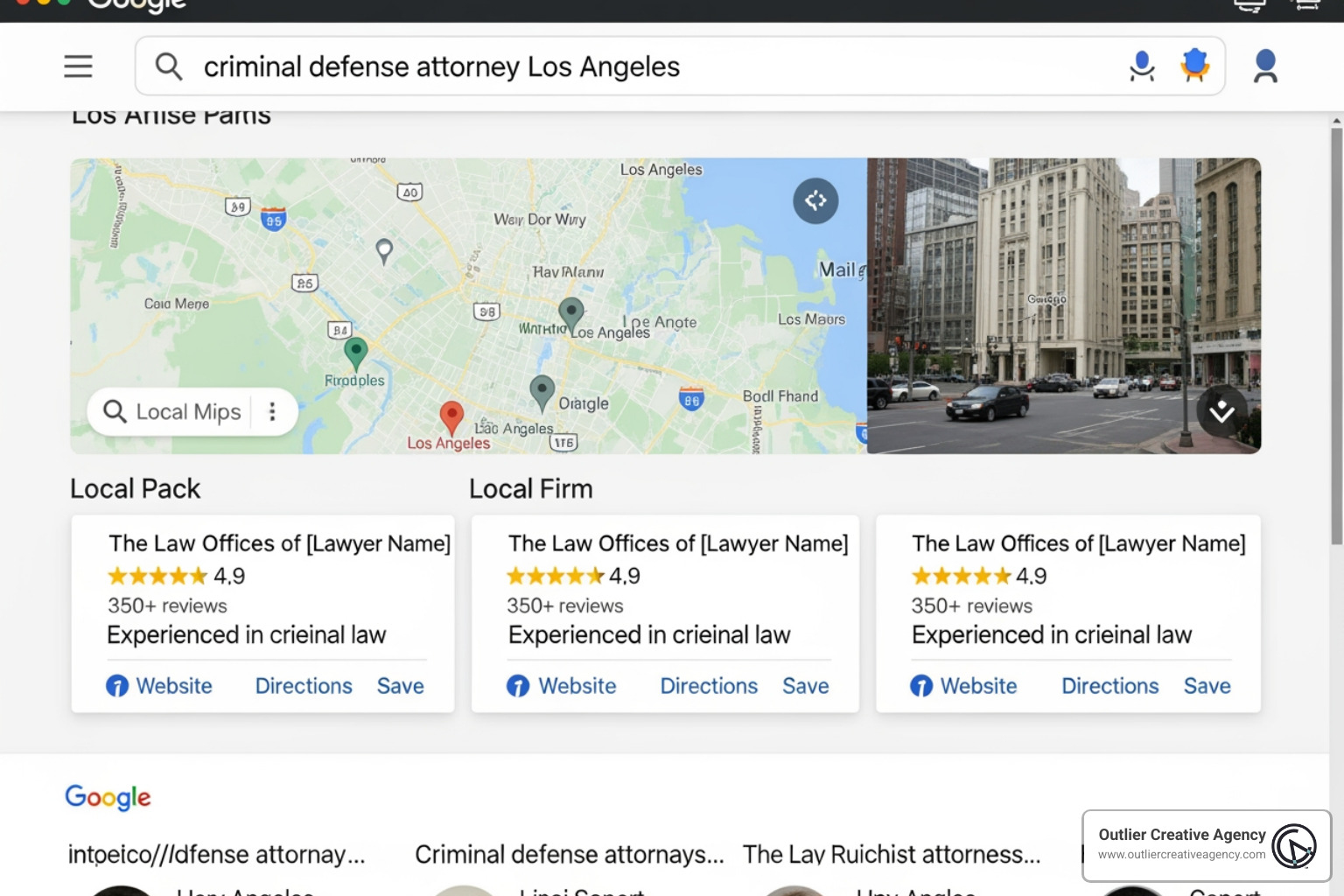Open the street view building photo
The width and height of the screenshot is (1344, 896).
(1064, 305)
